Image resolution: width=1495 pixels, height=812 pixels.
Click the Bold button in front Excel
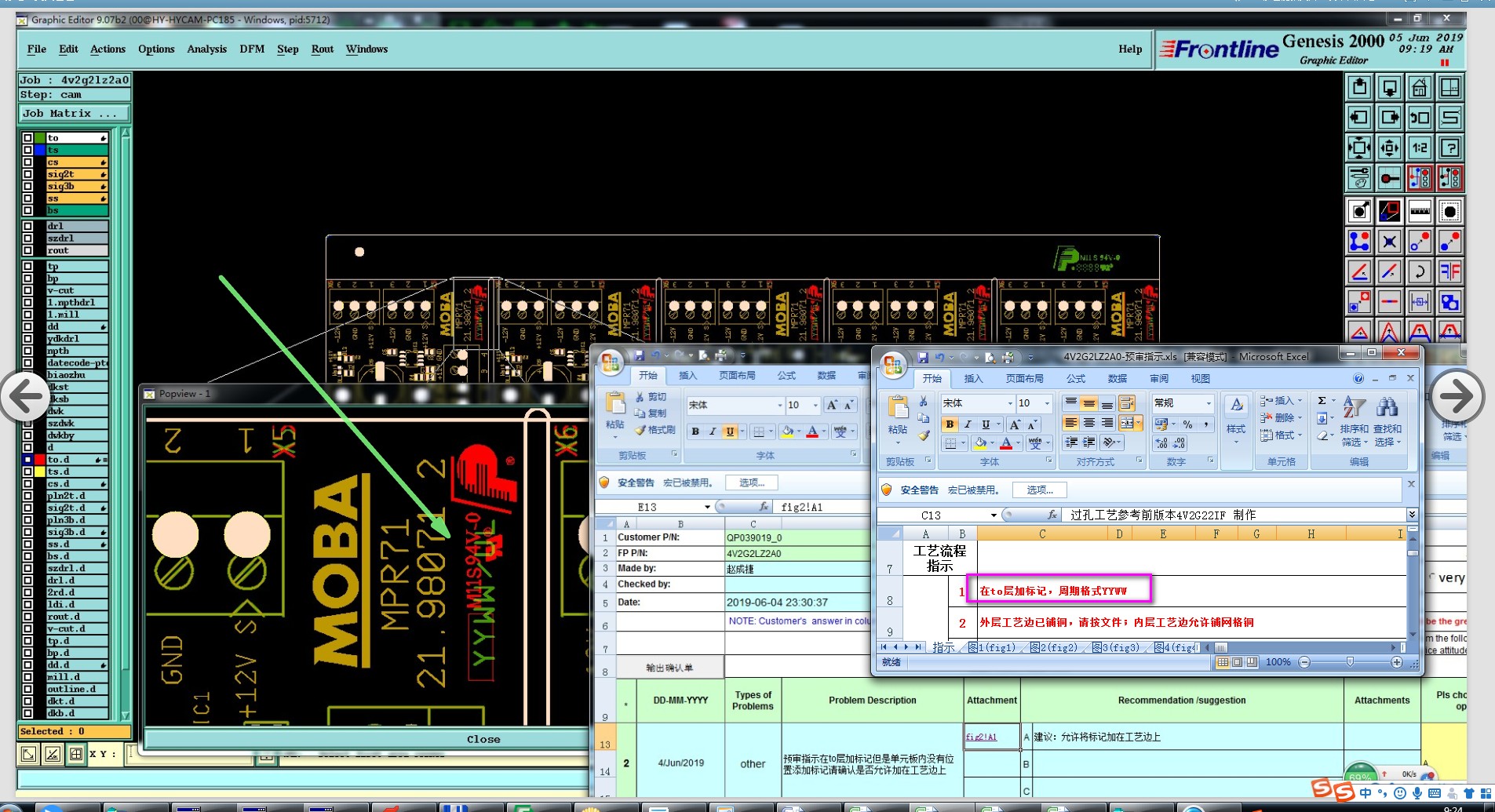(x=950, y=424)
